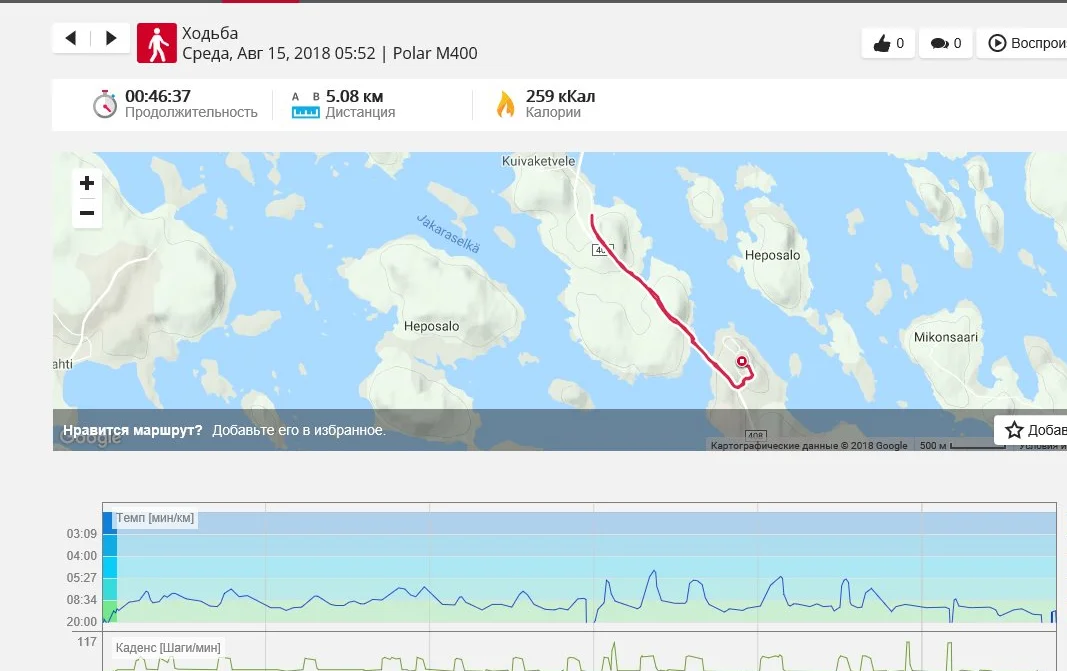This screenshot has height=671, width=1067.
Task: Like the workout with thumbs-up button
Action: point(888,43)
